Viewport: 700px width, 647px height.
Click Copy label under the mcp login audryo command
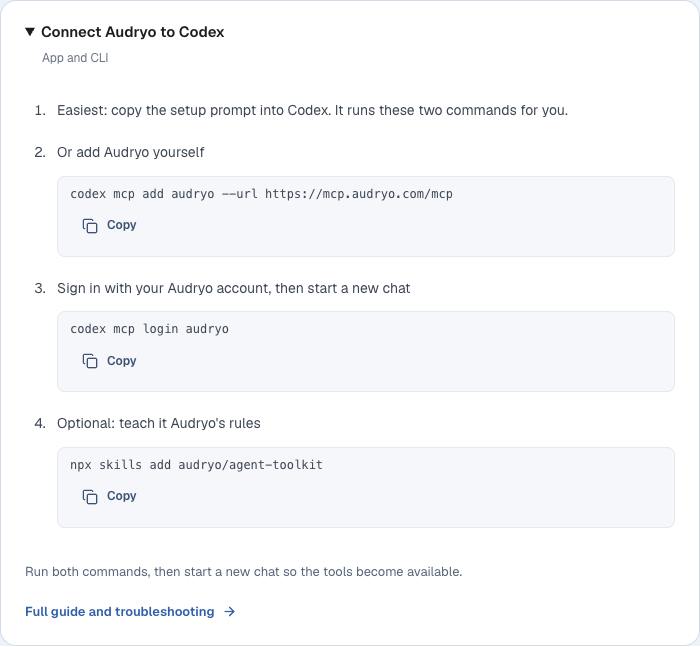coord(121,361)
